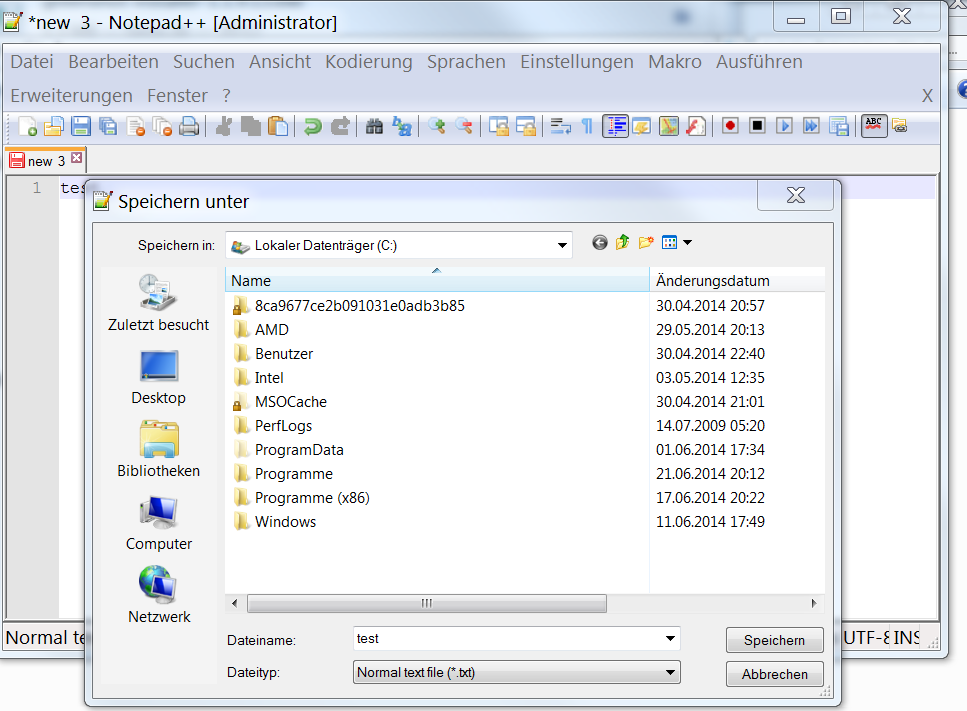
Task: Click the Run macro multiple times icon
Action: (812, 126)
